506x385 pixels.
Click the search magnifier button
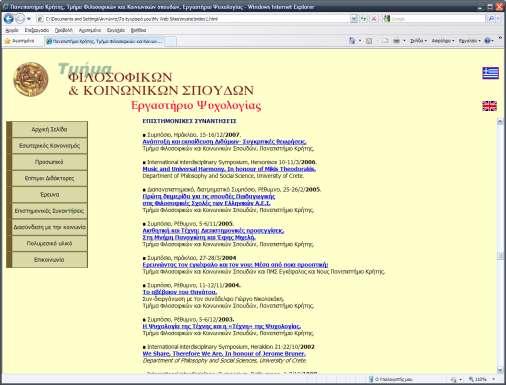[491, 19]
